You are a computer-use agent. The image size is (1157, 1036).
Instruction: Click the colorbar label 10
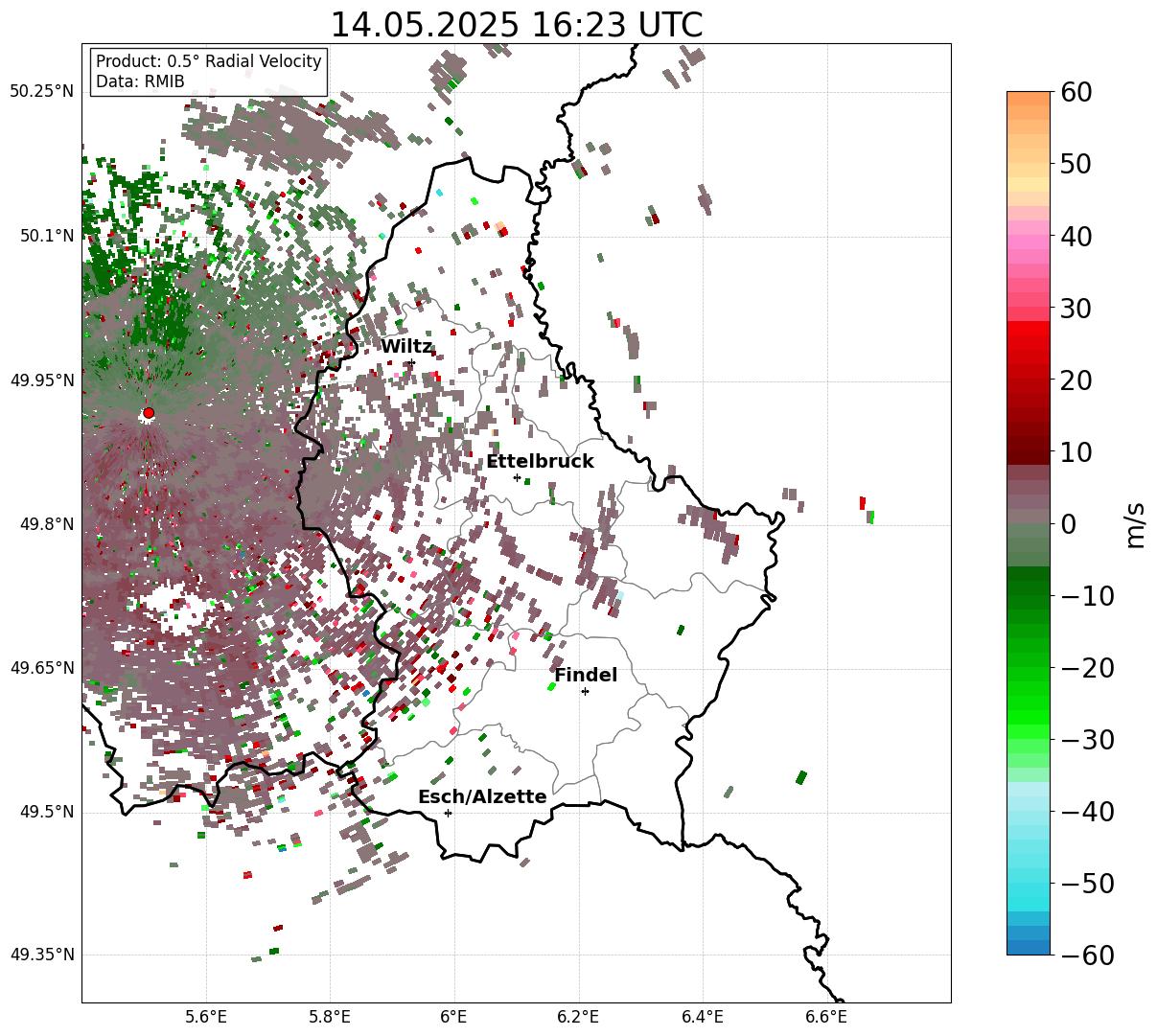click(x=1076, y=451)
